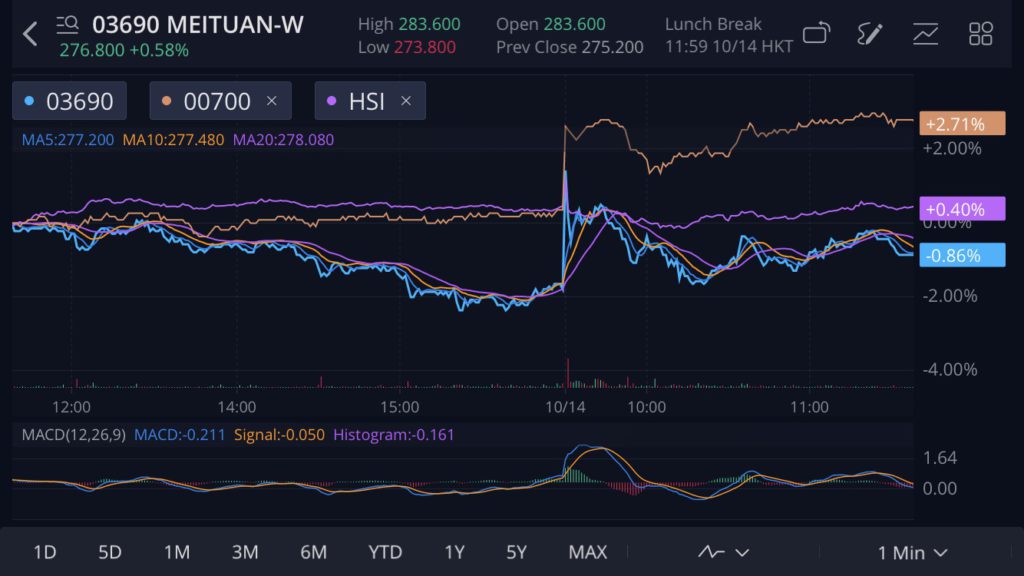Tap the MA10:277.480 label
Image resolution: width=1024 pixels, height=576 pixels.
point(173,140)
